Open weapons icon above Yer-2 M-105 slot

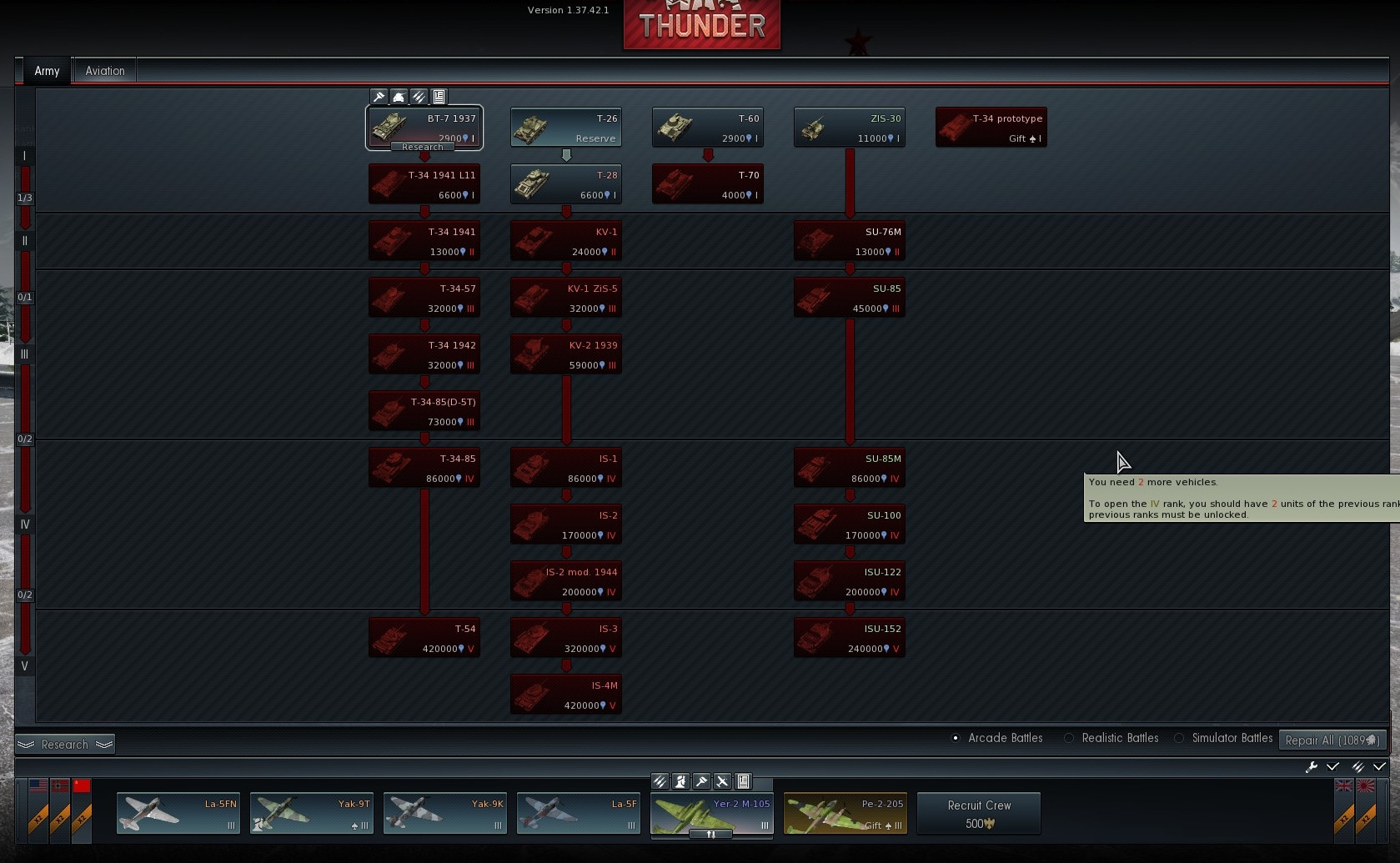(660, 781)
